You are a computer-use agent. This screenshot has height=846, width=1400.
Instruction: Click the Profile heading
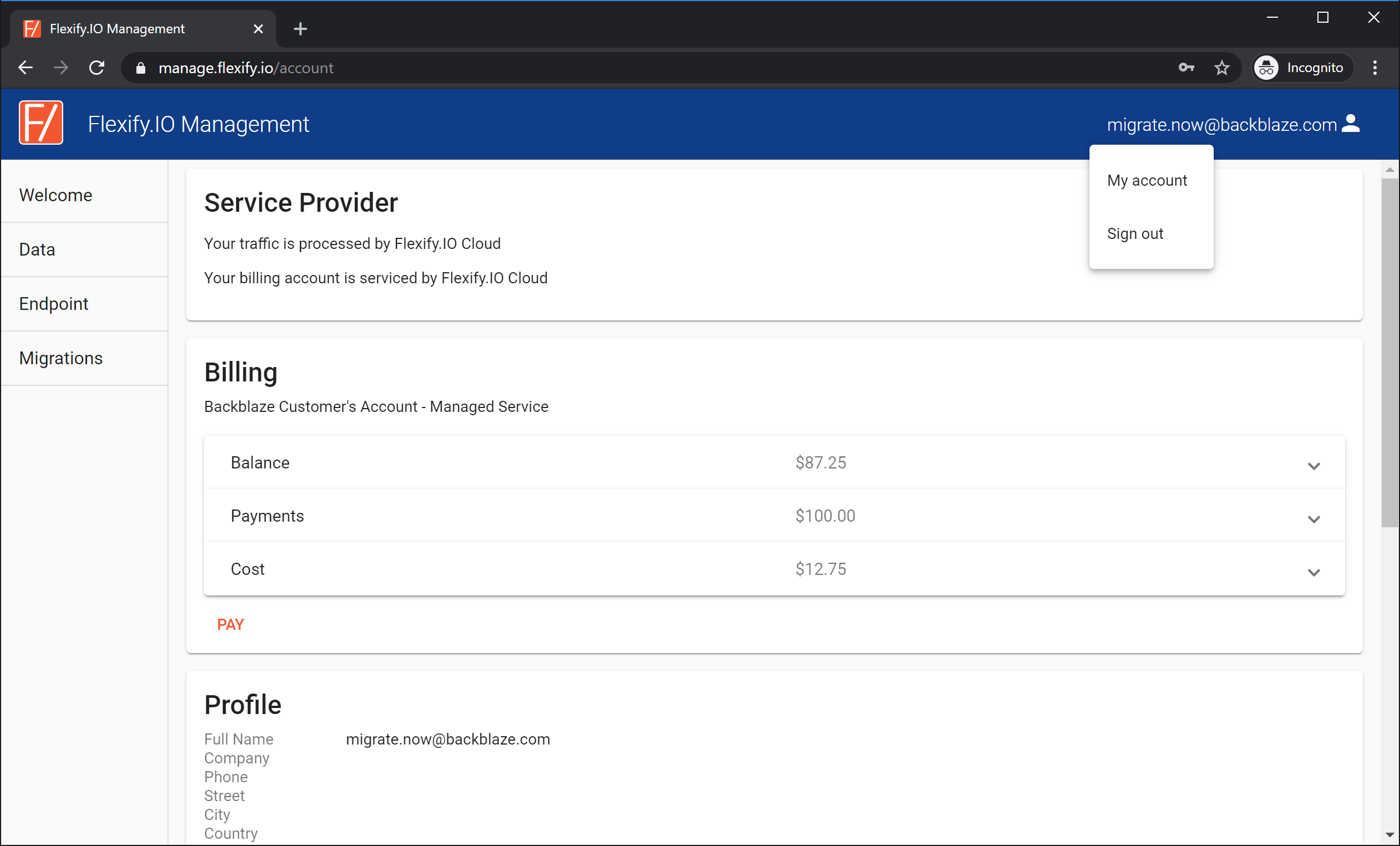pos(243,705)
